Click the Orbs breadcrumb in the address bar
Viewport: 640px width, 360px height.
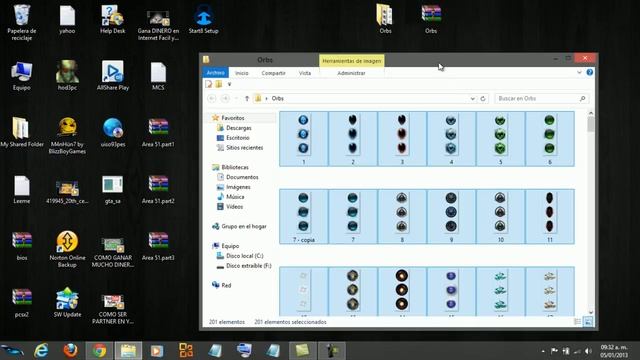tap(278, 98)
